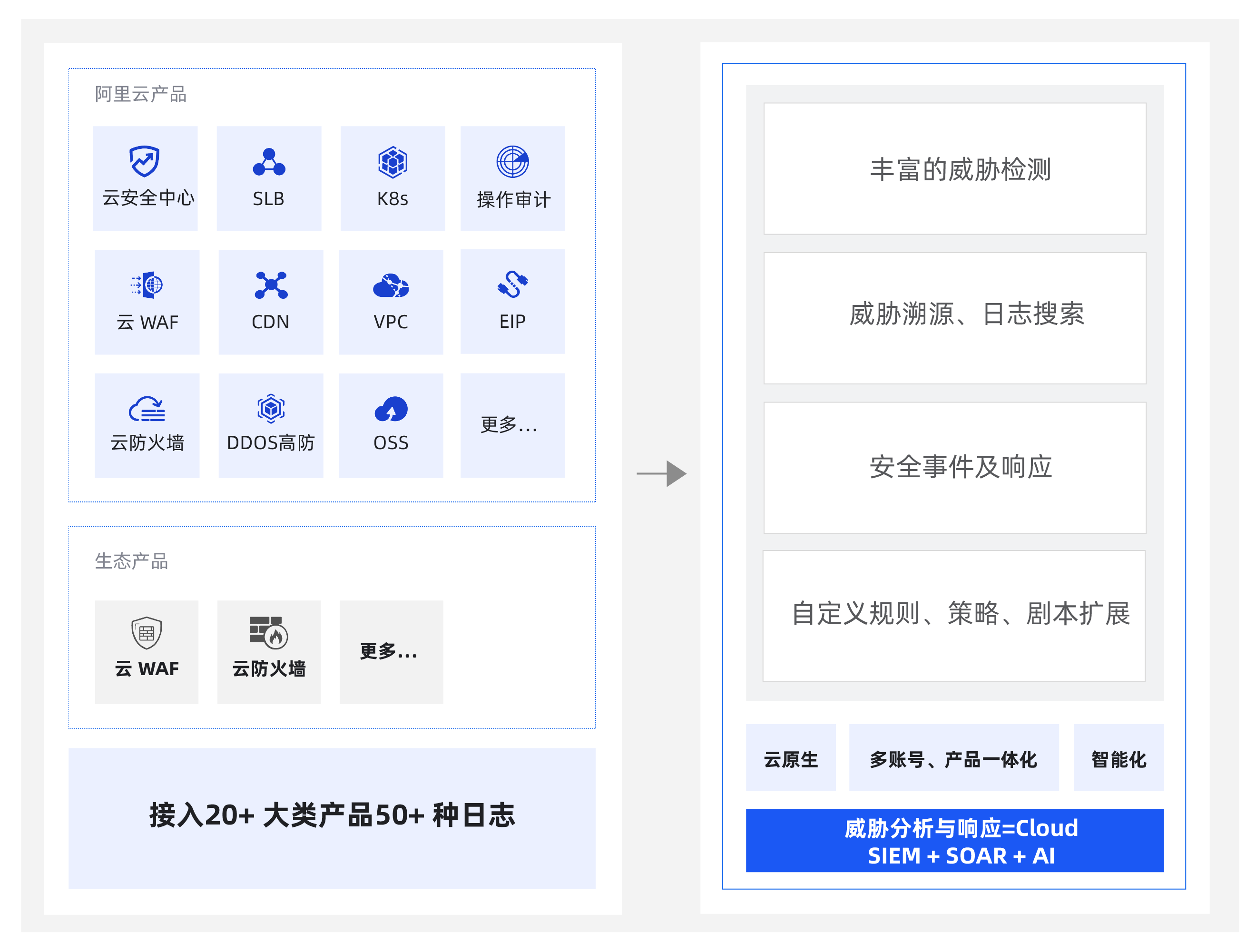Click the DDOS高防 hexagon icon
Screen dimensions: 1256x952
click(271, 409)
